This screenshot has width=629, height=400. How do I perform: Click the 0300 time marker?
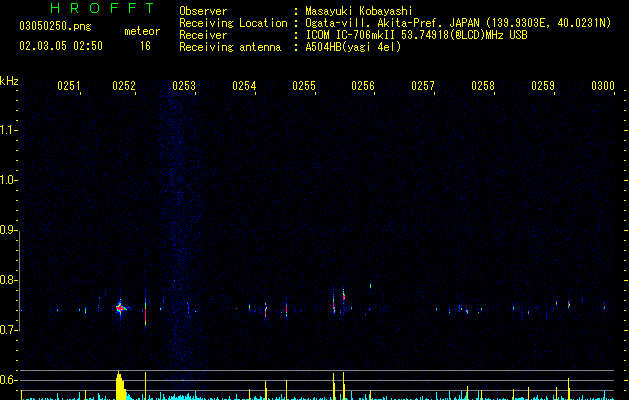coord(603,86)
